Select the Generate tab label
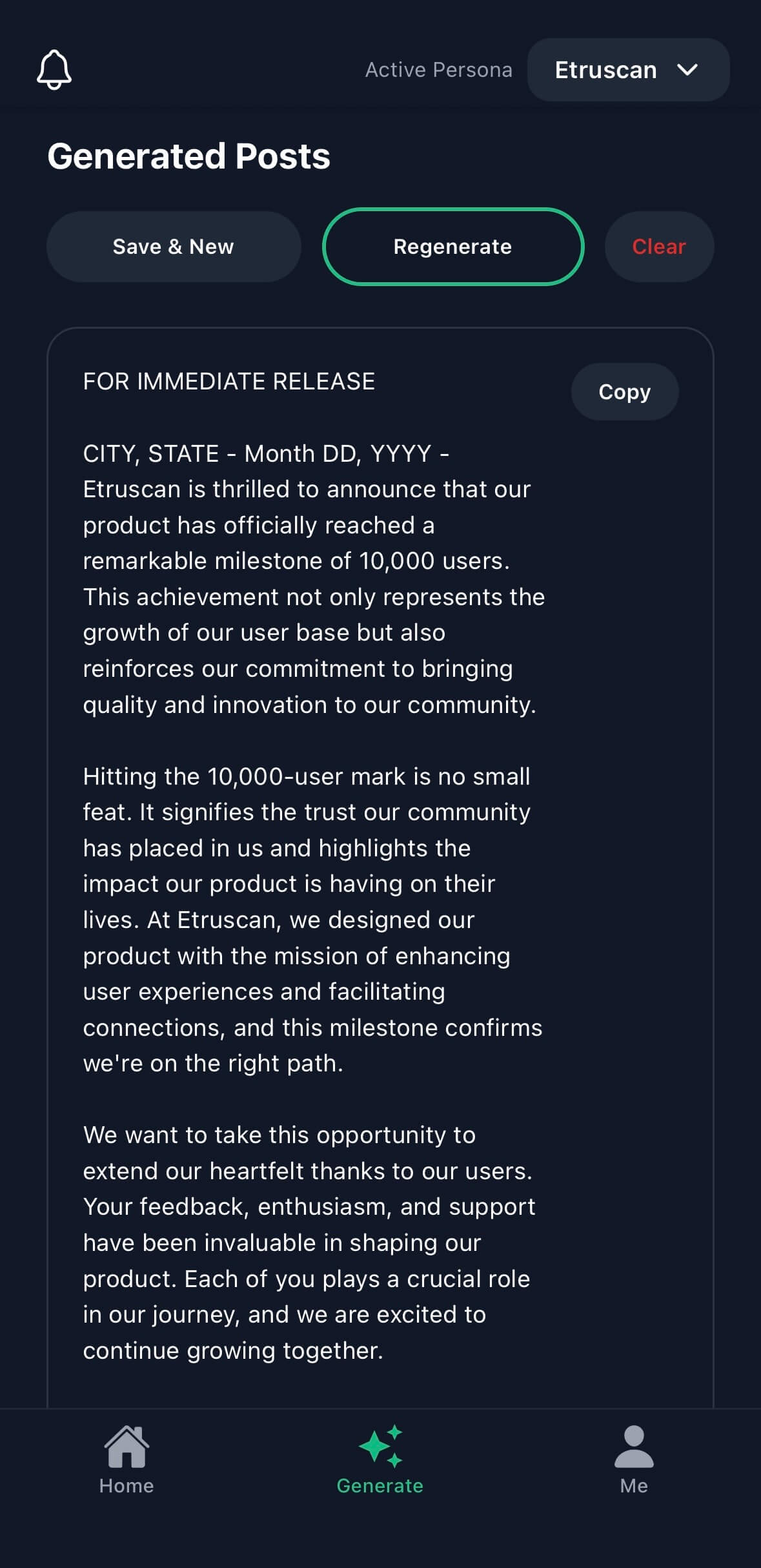Viewport: 761px width, 1568px height. pyautogui.click(x=380, y=1486)
